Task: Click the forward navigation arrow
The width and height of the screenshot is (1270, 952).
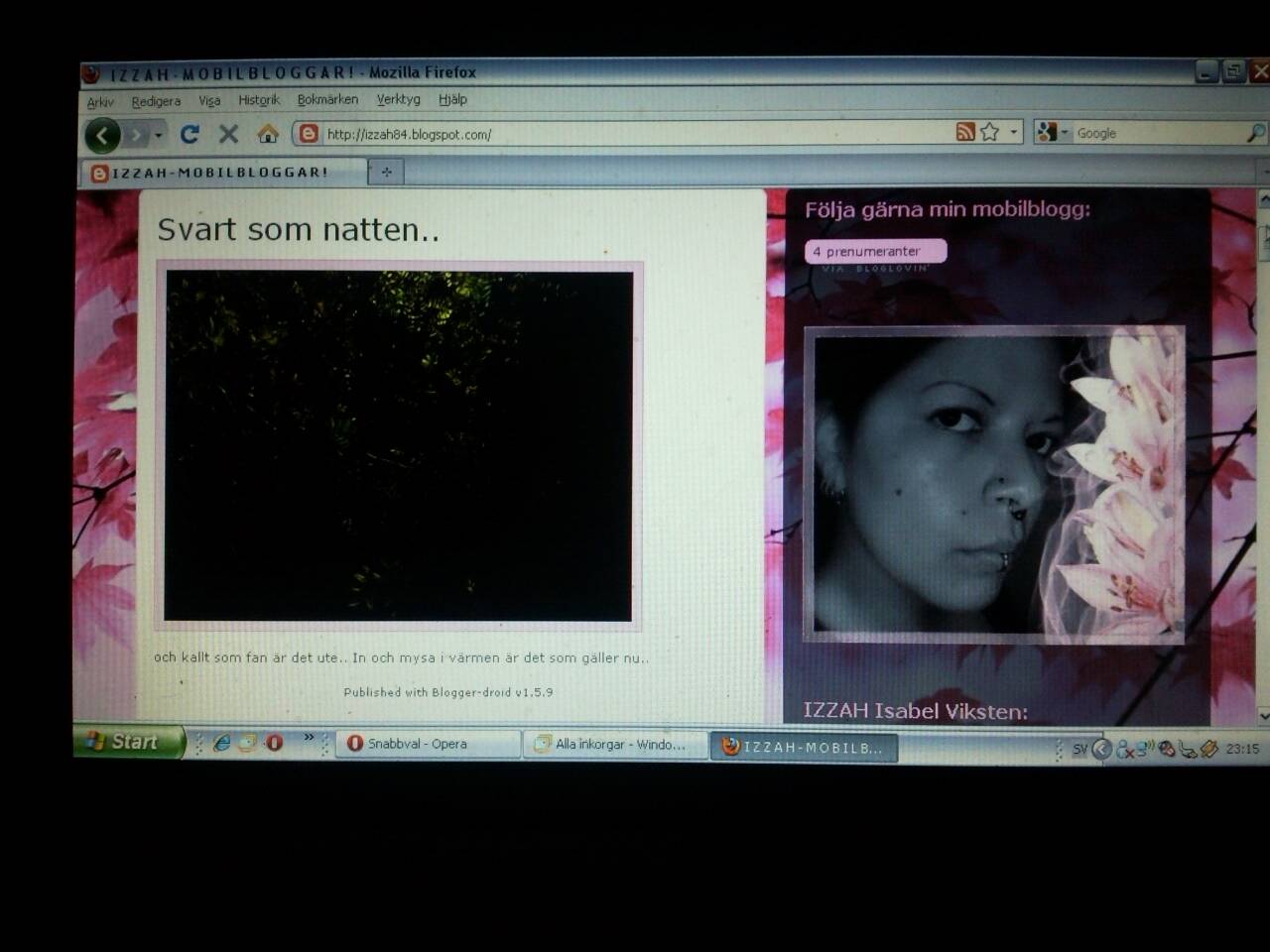Action: [x=137, y=135]
